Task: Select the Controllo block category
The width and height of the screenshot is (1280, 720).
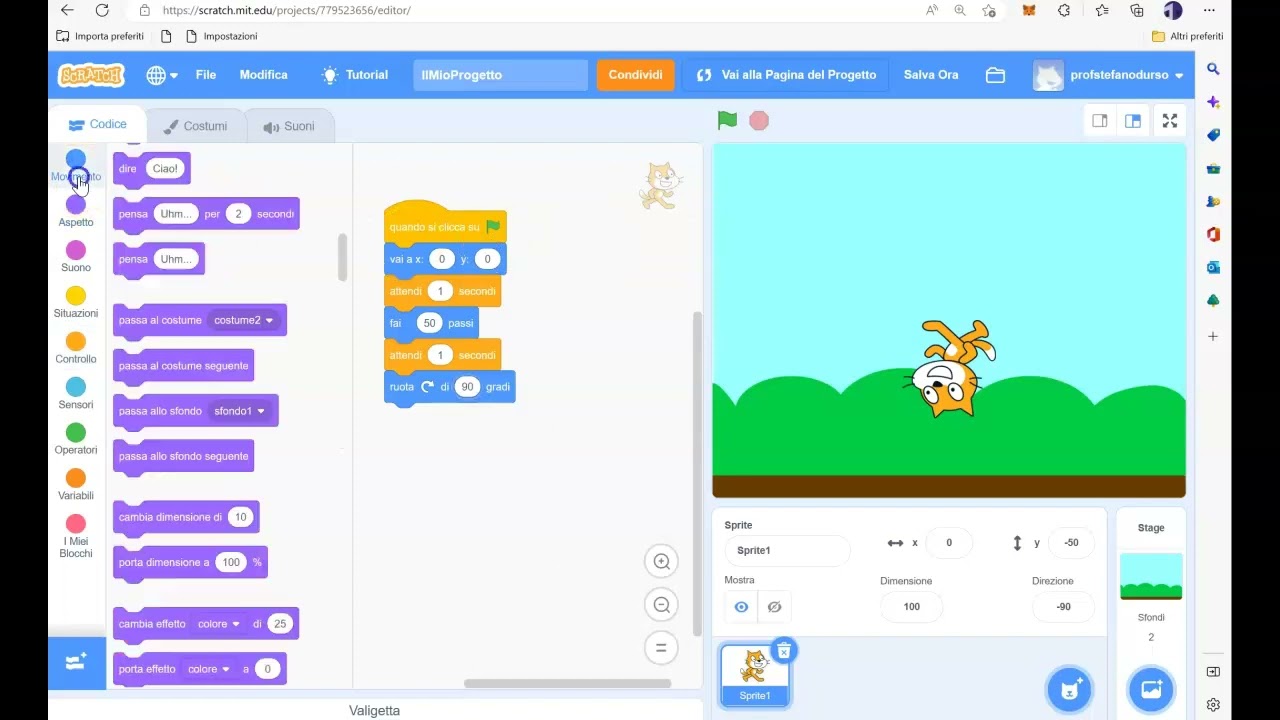Action: point(76,349)
